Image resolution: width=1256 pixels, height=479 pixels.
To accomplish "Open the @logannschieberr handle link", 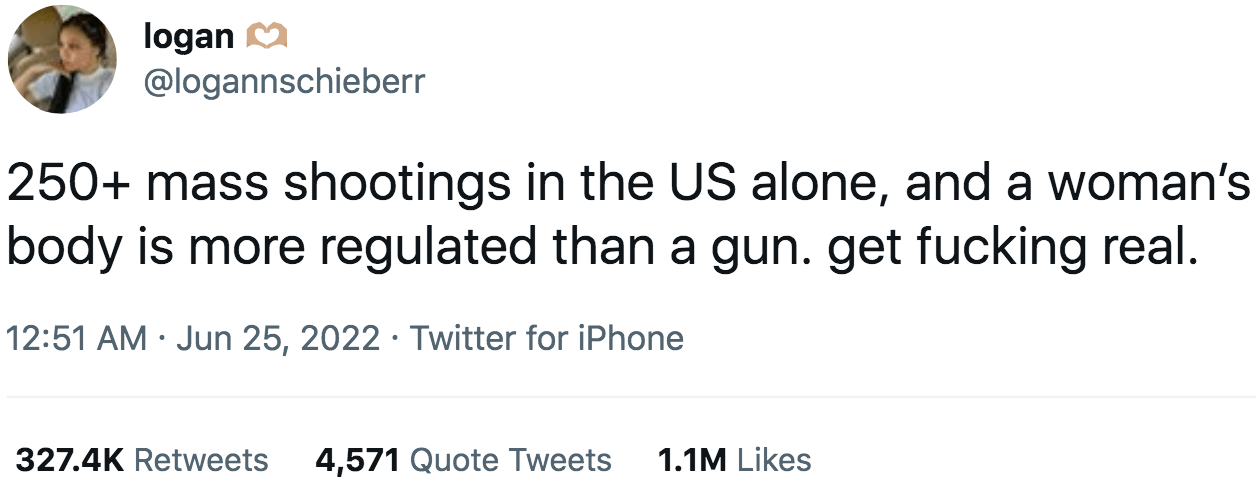I will [285, 83].
